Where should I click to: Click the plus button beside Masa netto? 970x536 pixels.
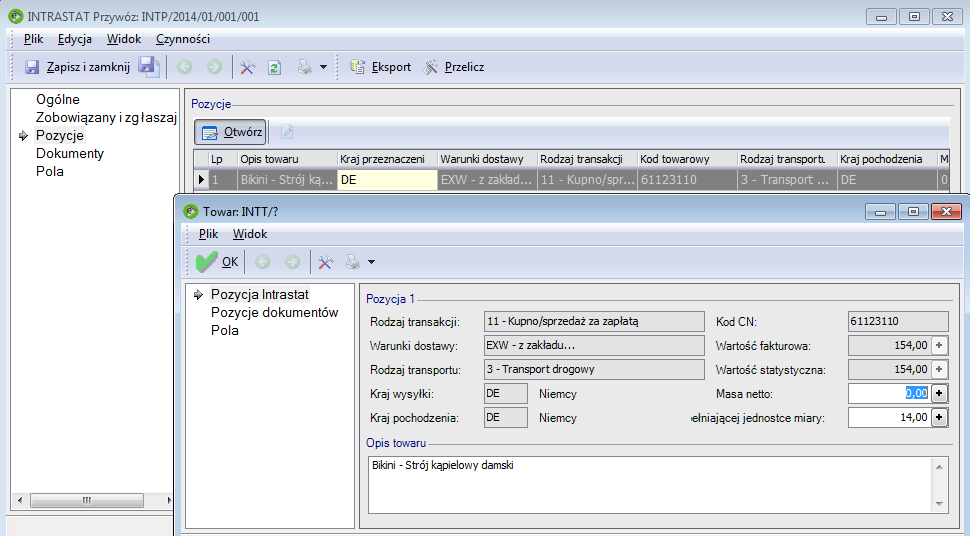click(939, 394)
